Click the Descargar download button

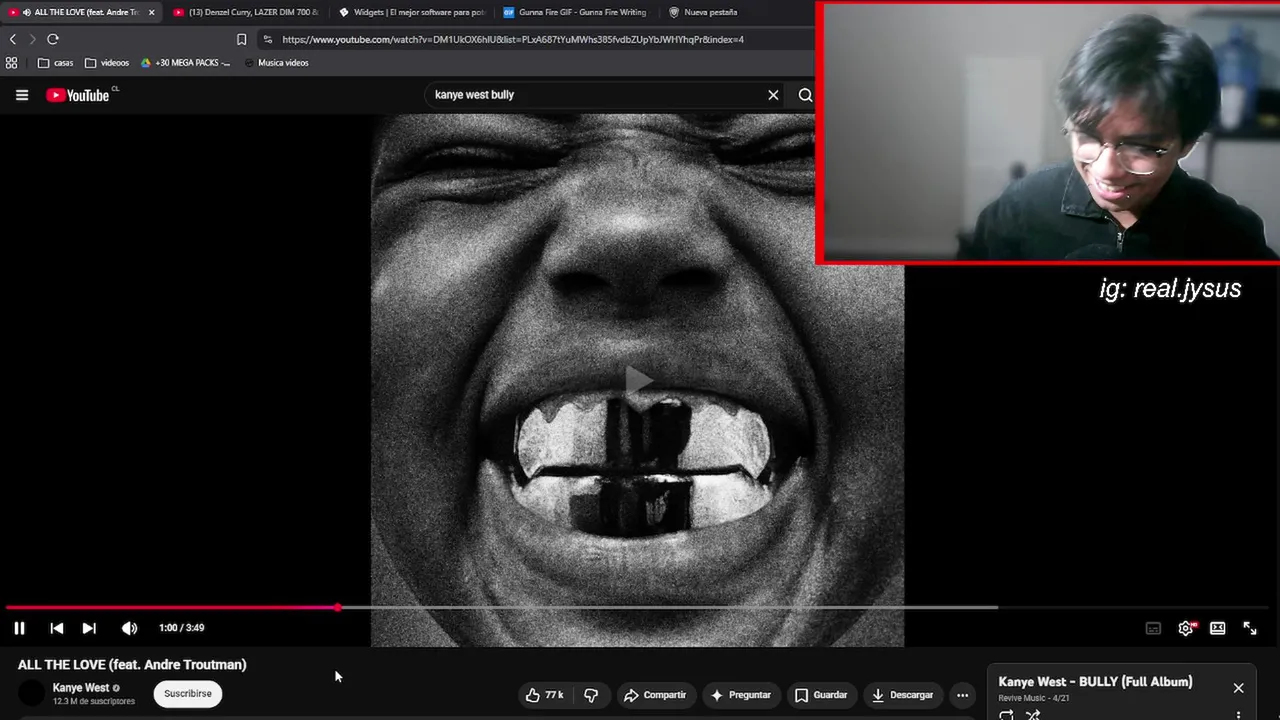point(902,695)
